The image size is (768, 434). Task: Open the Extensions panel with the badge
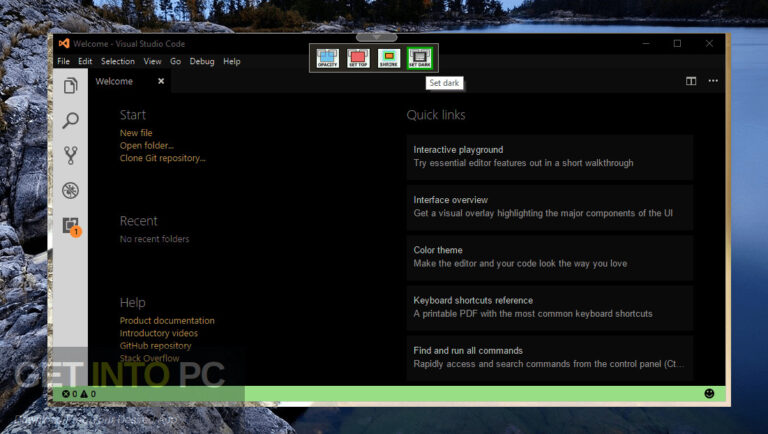pyautogui.click(x=72, y=226)
